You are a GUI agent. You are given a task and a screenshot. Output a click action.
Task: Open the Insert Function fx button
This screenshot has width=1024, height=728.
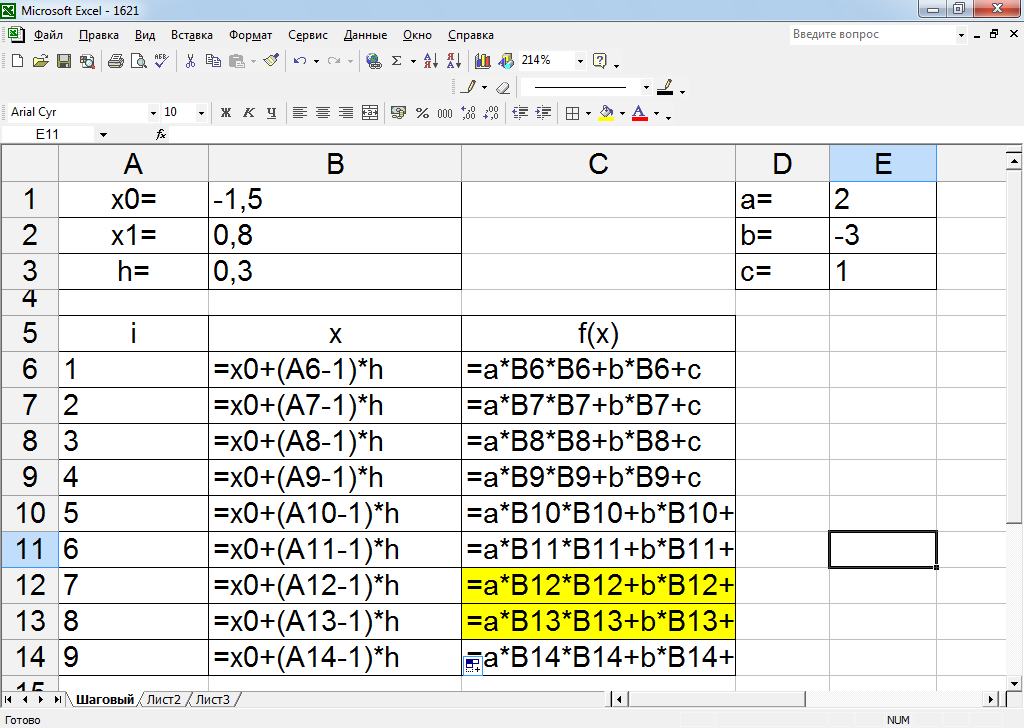(x=161, y=135)
